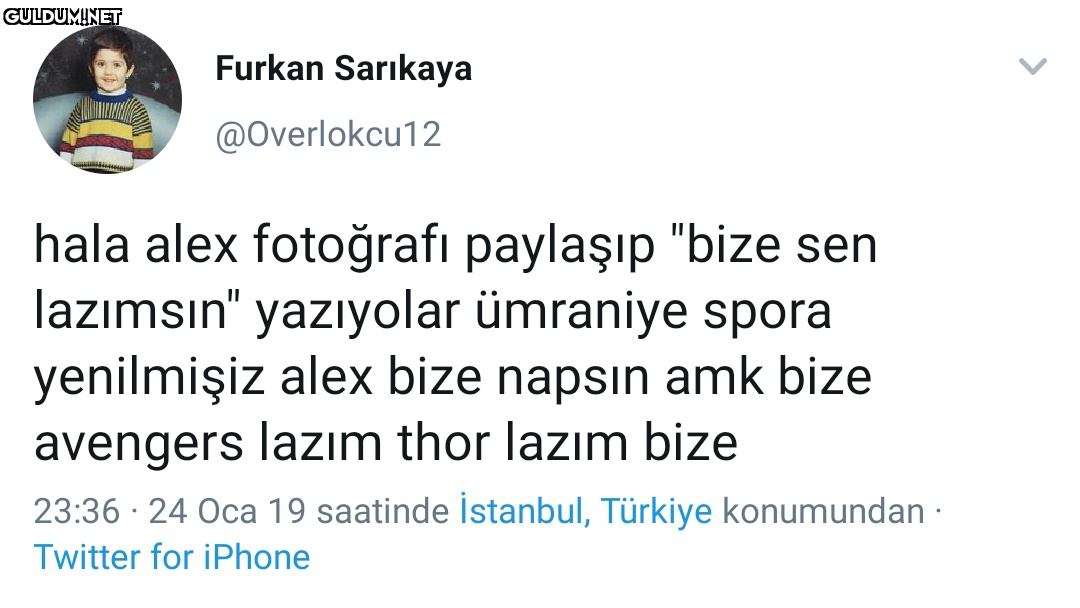
Task: Click the word "fotoğrafı" in the tweet
Action: click(x=351, y=246)
